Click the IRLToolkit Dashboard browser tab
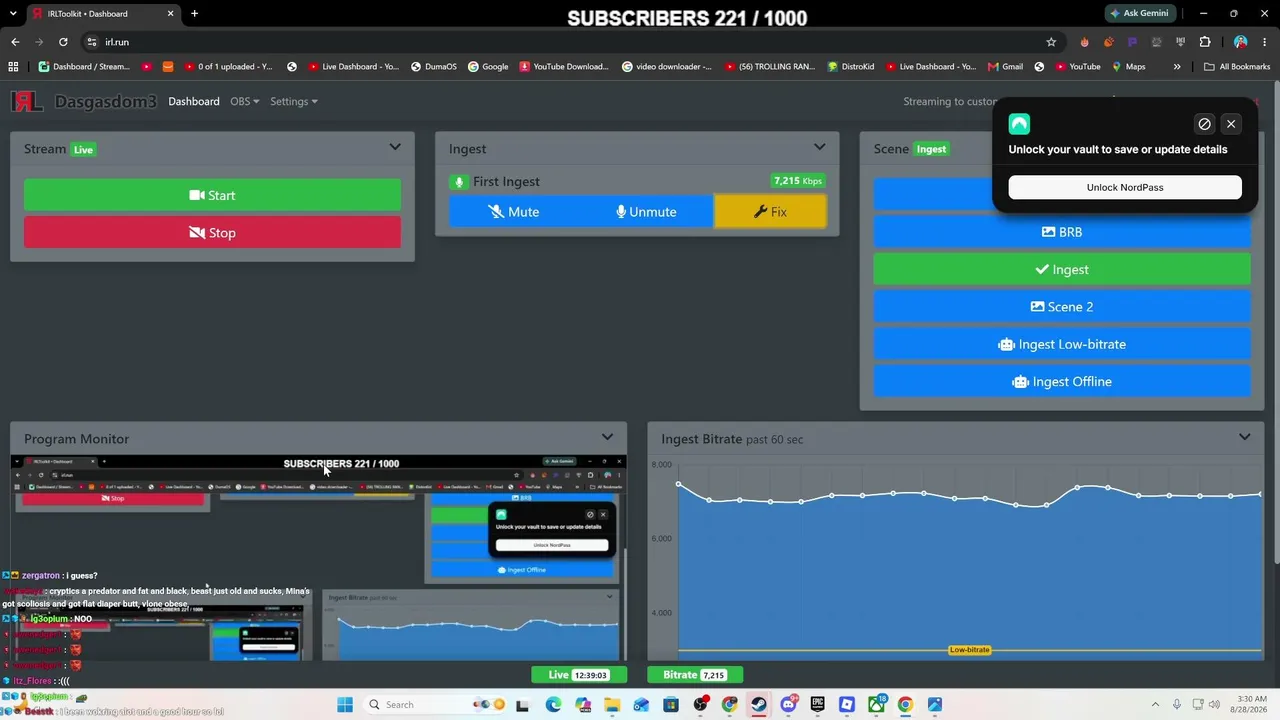This screenshot has height=720, width=1280. point(101,14)
